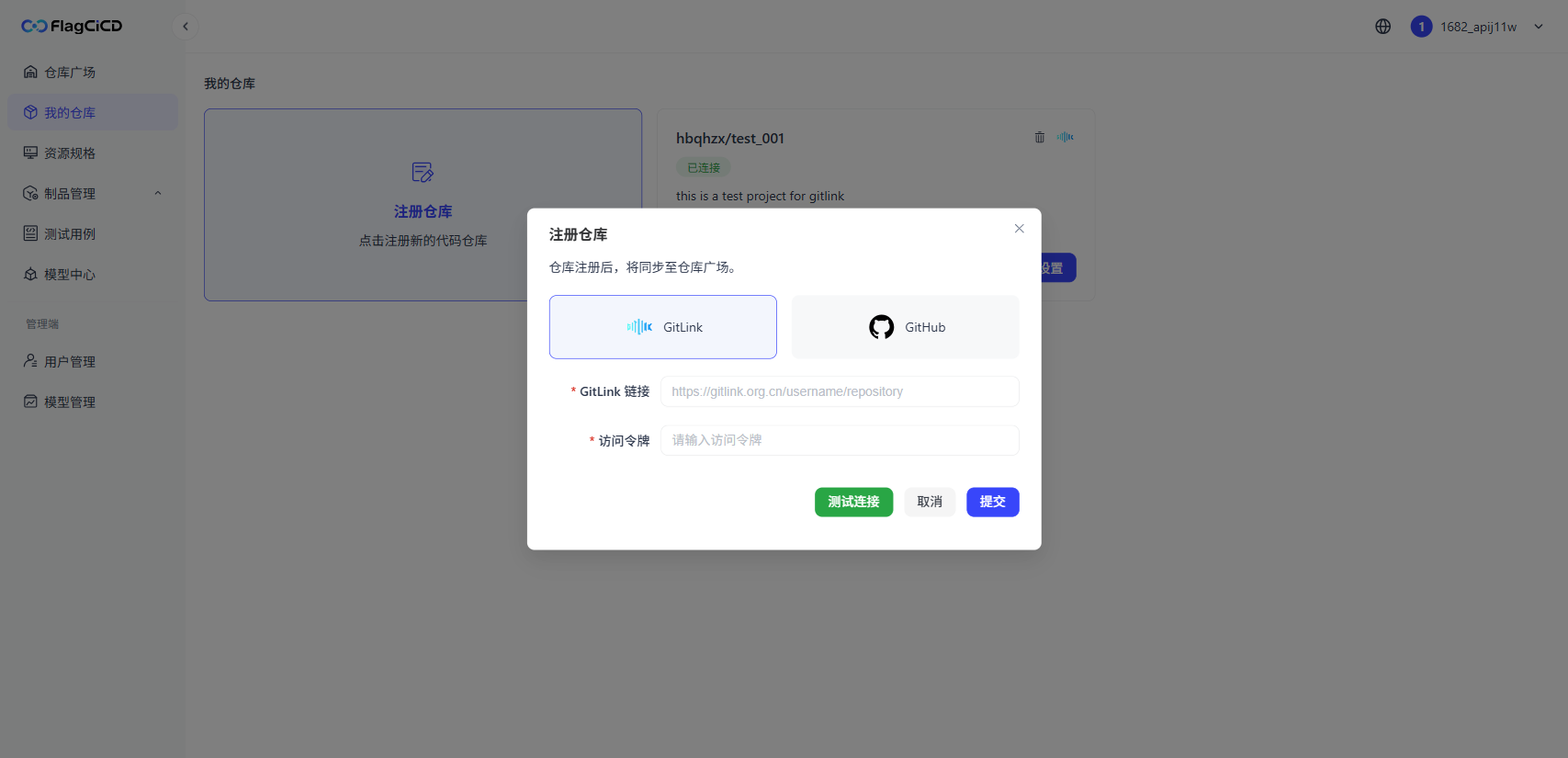
Task: Click the 点击注册新的代码仓库 subtitle
Action: pos(423,241)
